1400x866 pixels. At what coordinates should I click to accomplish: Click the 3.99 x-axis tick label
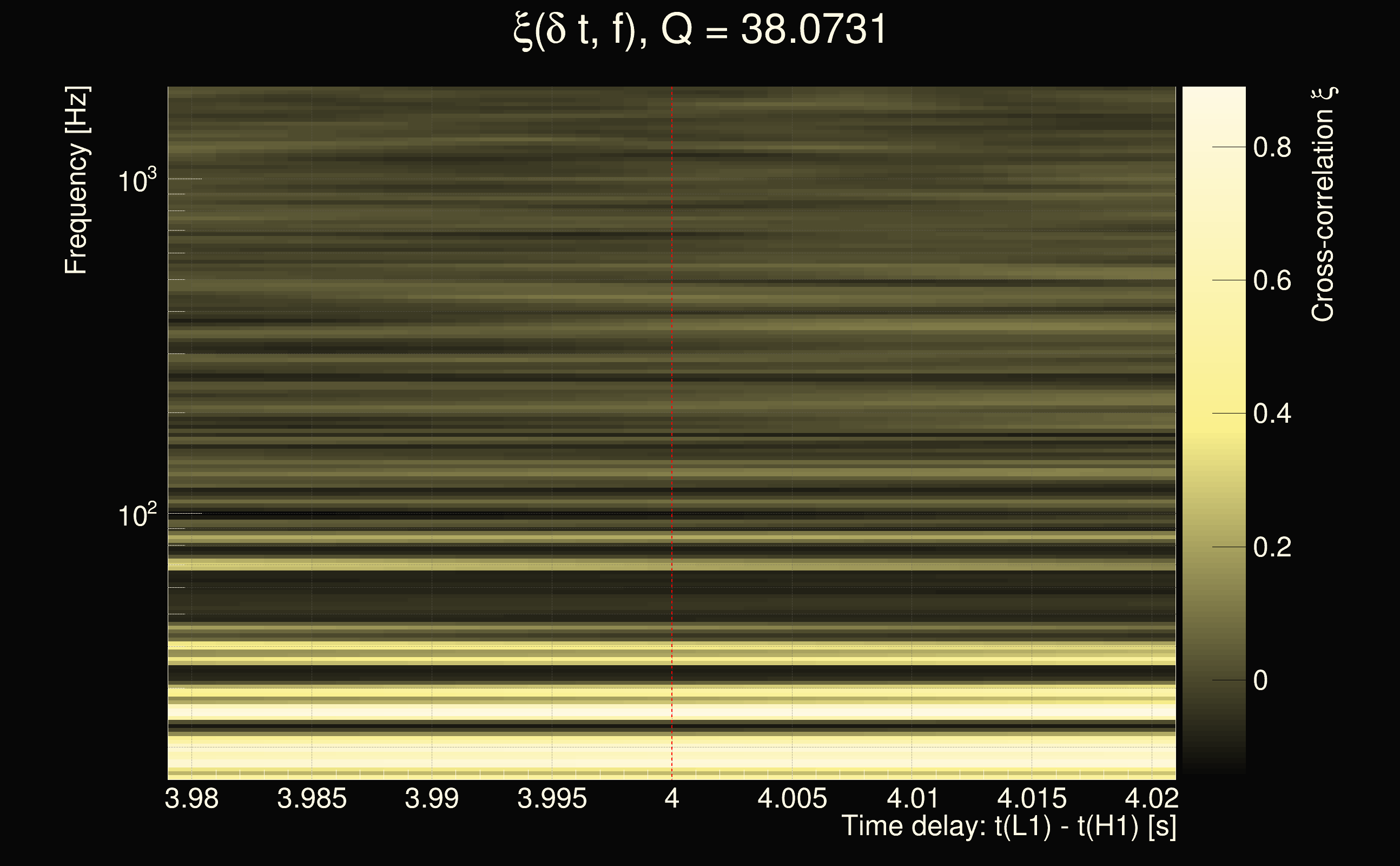(x=432, y=798)
